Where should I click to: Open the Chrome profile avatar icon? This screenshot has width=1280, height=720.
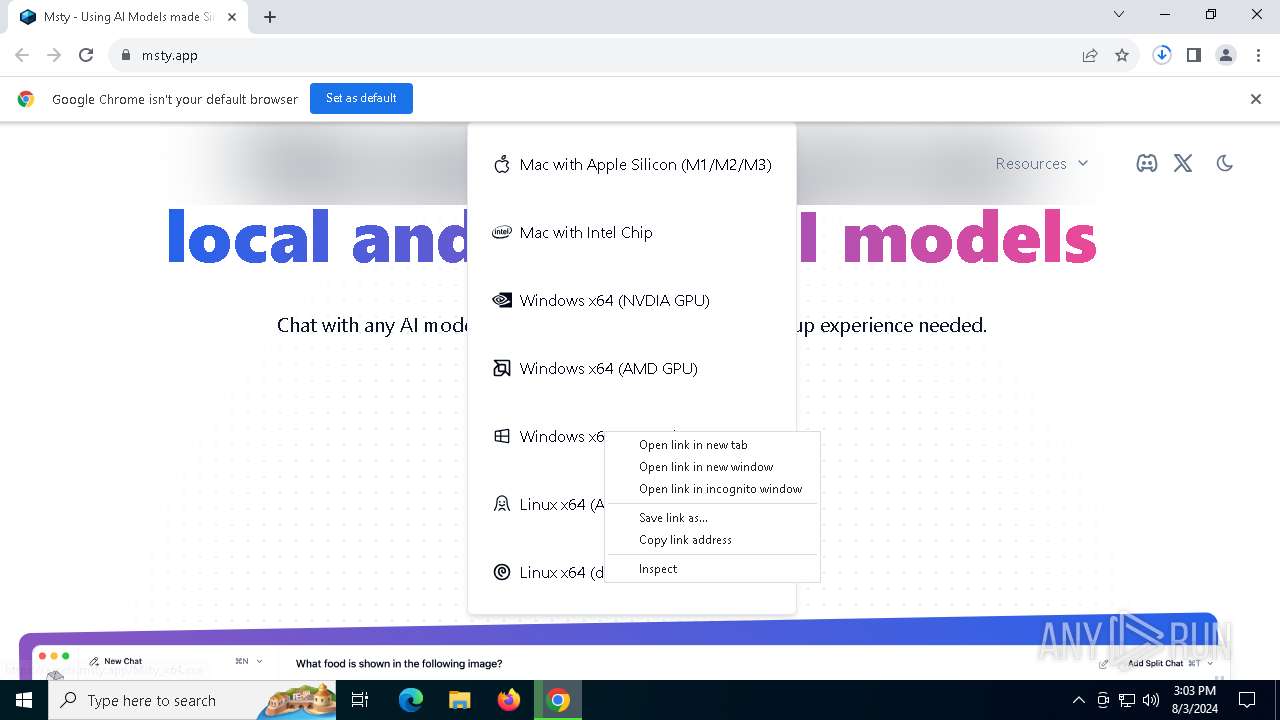click(x=1226, y=55)
